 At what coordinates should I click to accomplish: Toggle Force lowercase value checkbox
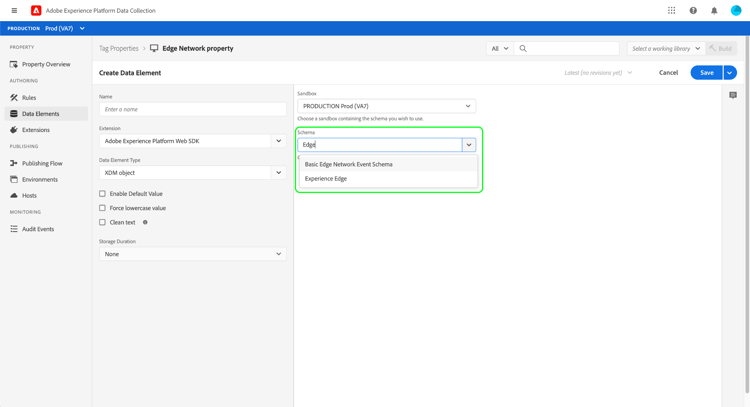[102, 208]
